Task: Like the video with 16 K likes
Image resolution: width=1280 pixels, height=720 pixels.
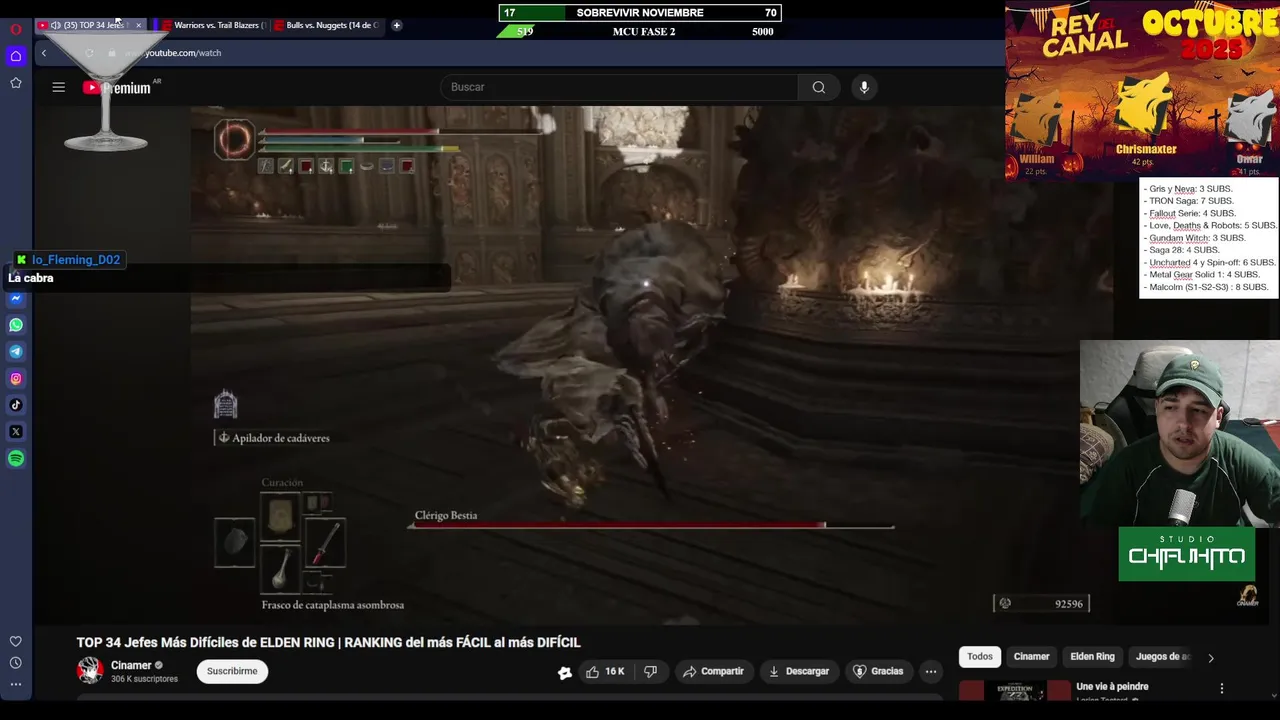Action: 605,672
